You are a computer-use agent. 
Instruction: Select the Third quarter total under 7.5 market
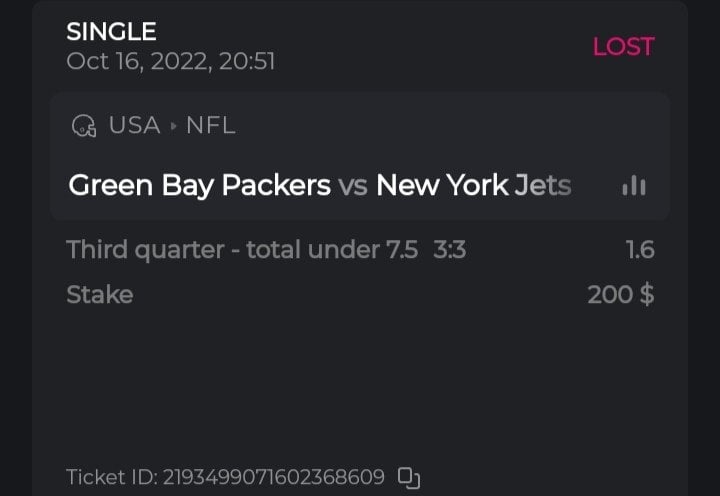click(242, 249)
